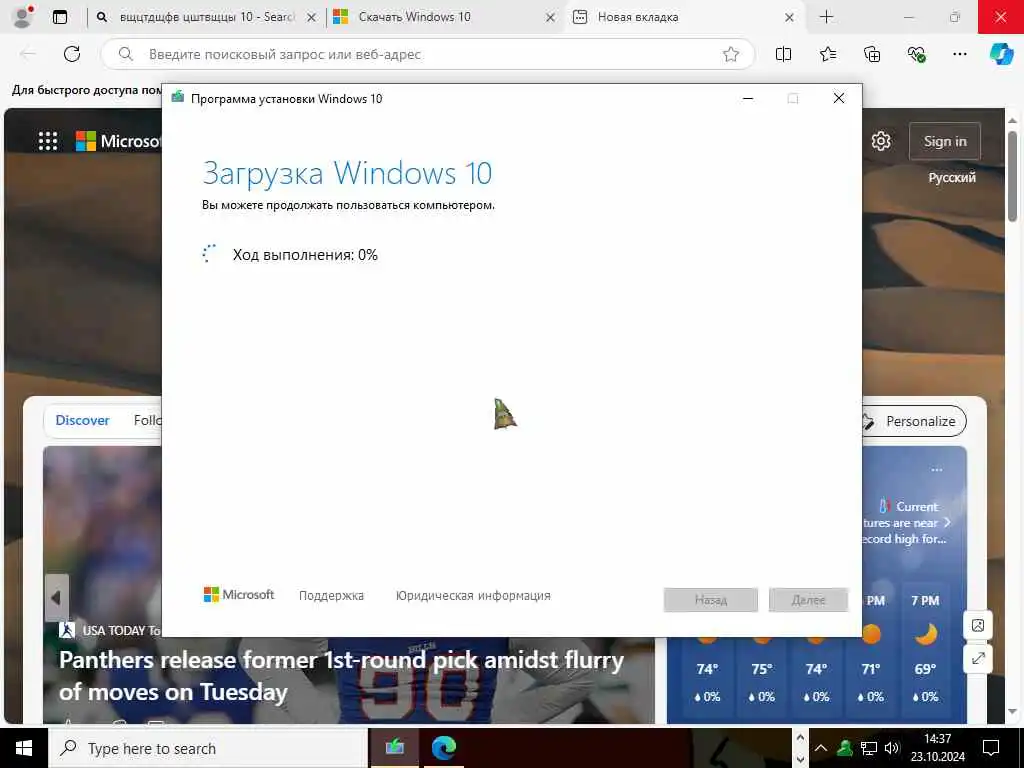
Task: Open the Windows Start menu
Action: 24,748
